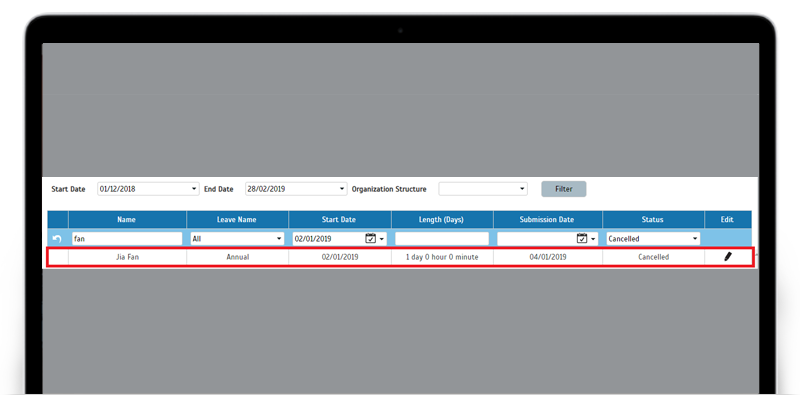Sort by the Length (Days) column header
The height and width of the screenshot is (395, 800).
point(442,219)
